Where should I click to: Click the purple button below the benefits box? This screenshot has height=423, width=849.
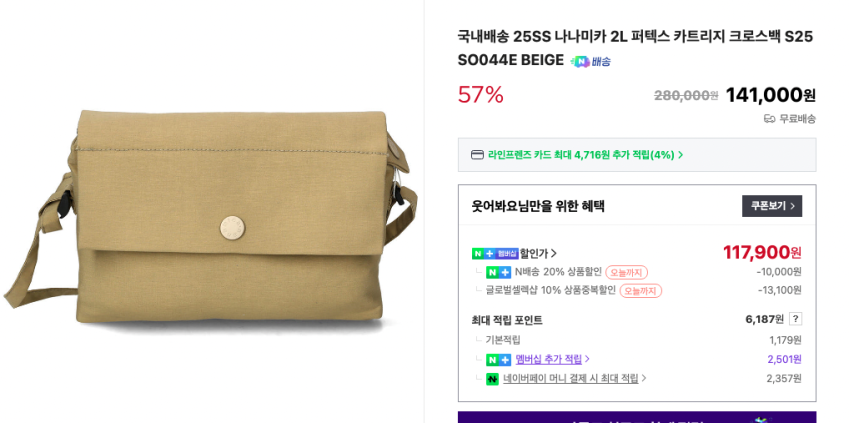[x=637, y=418]
